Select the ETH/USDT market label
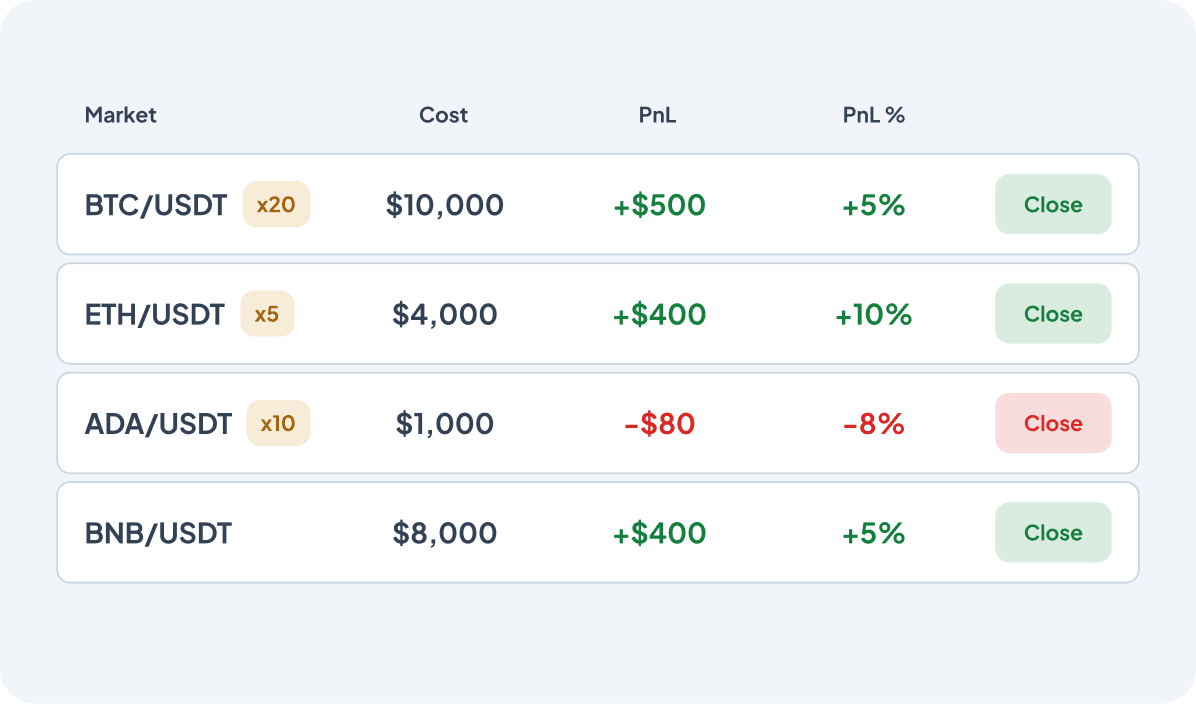 155,313
